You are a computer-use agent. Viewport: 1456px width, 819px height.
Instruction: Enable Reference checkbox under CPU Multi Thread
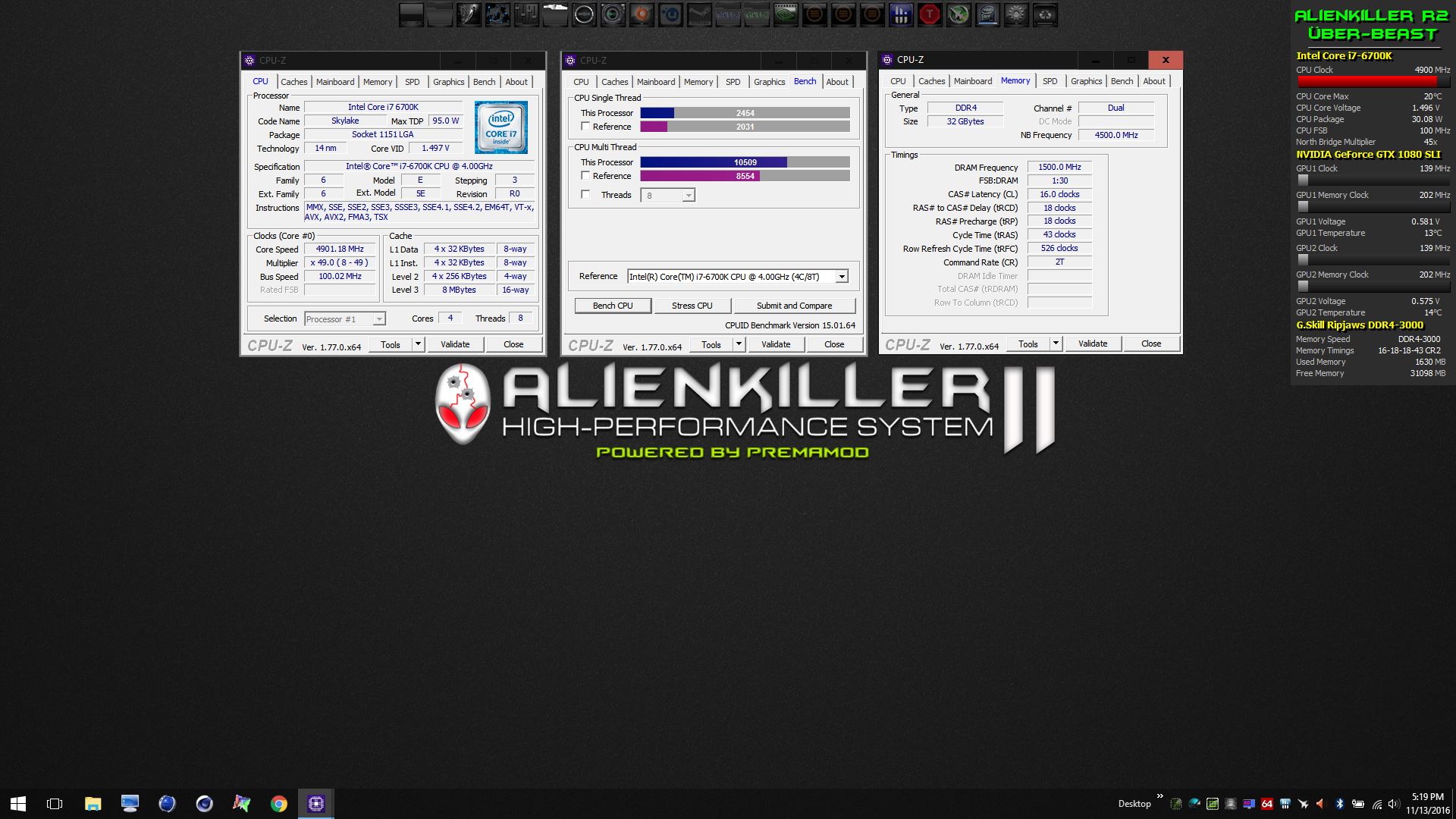point(585,176)
